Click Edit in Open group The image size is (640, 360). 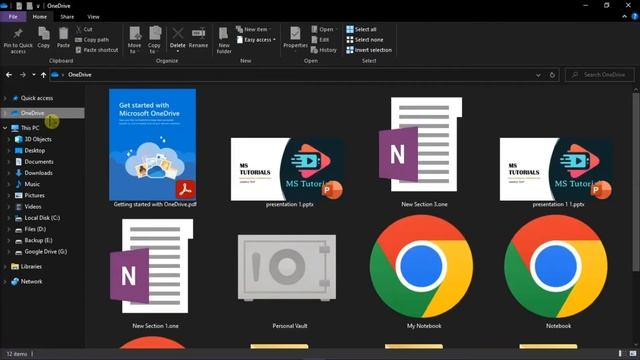coord(320,40)
